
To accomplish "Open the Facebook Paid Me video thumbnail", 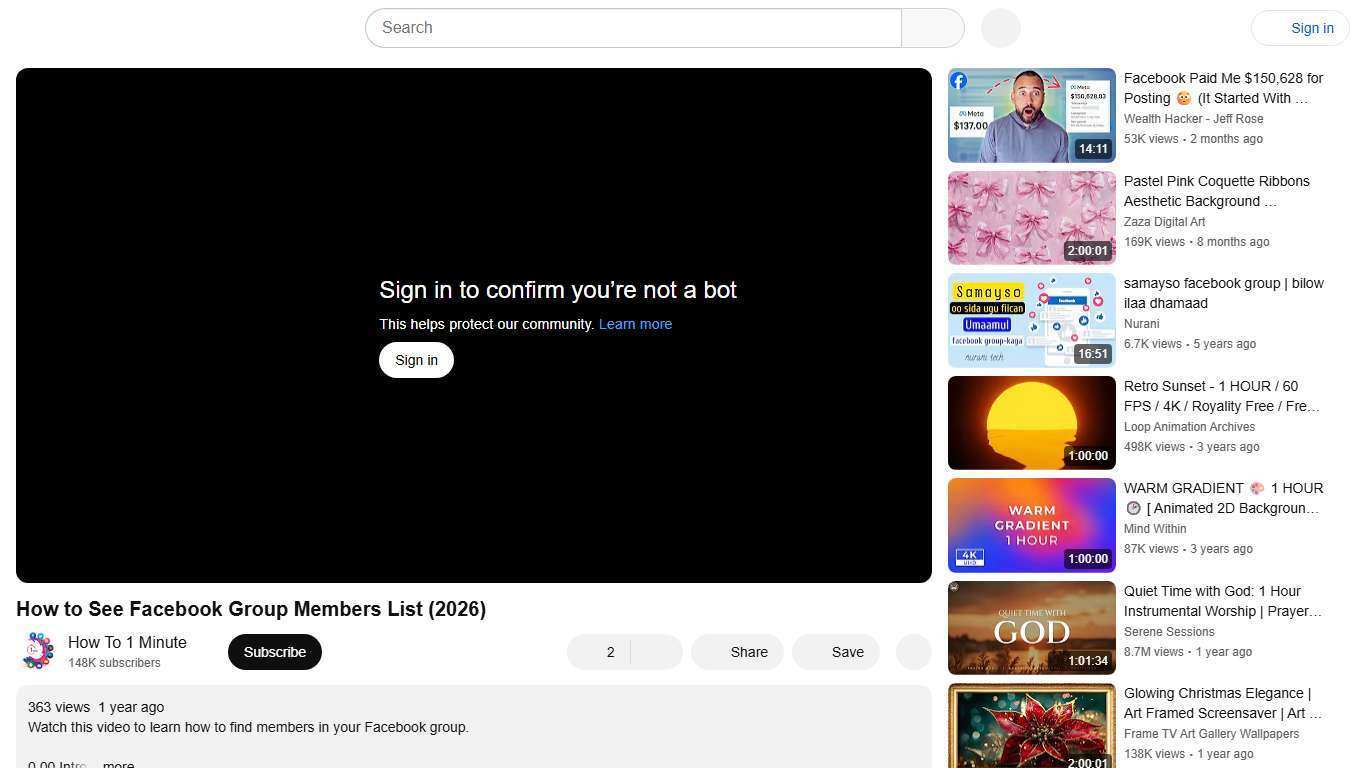I will tap(1031, 114).
